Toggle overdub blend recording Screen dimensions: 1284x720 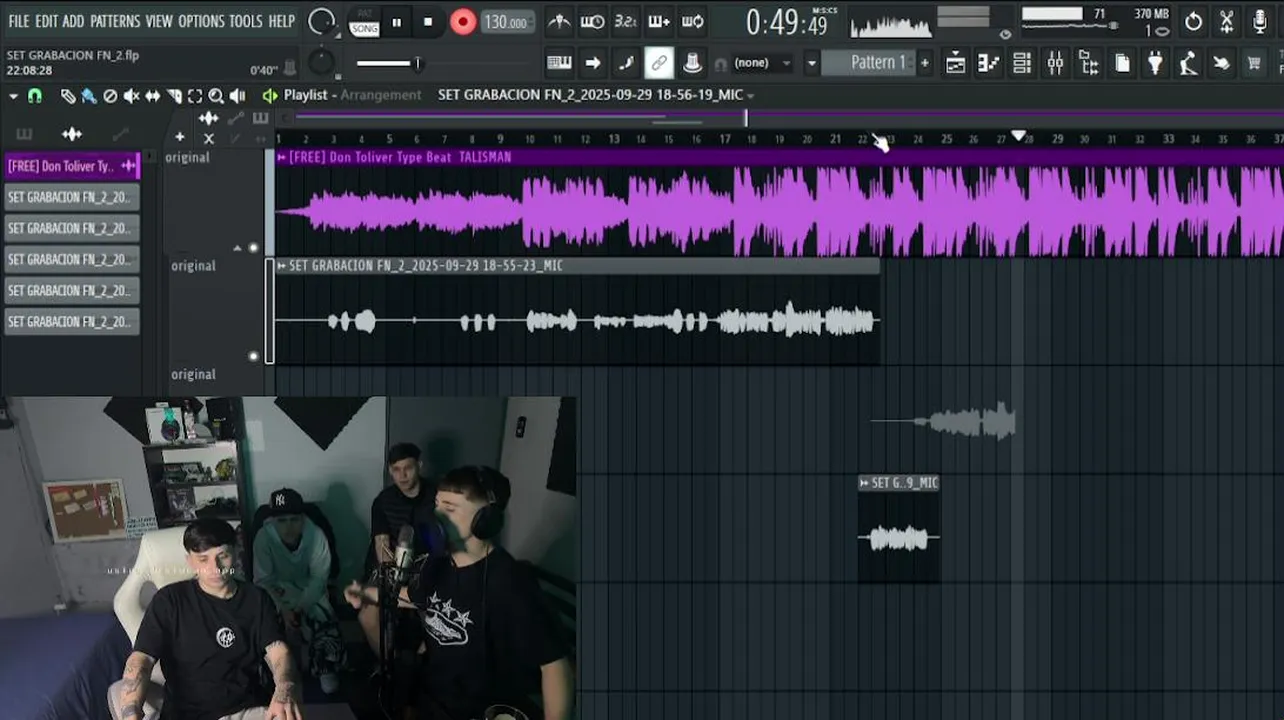[x=659, y=21]
